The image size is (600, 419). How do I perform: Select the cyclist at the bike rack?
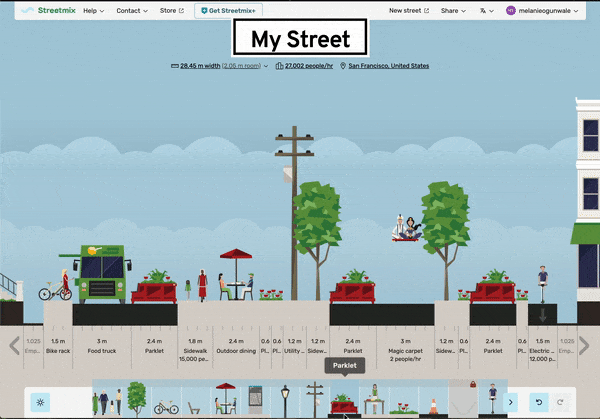[56, 285]
